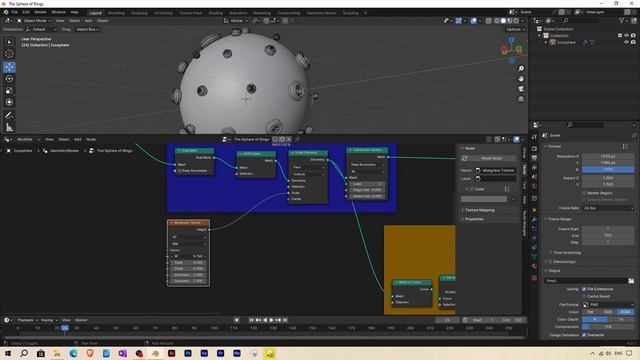Toggle the Cache Result checkbox
Screen dimensions: 640x360
point(584,296)
